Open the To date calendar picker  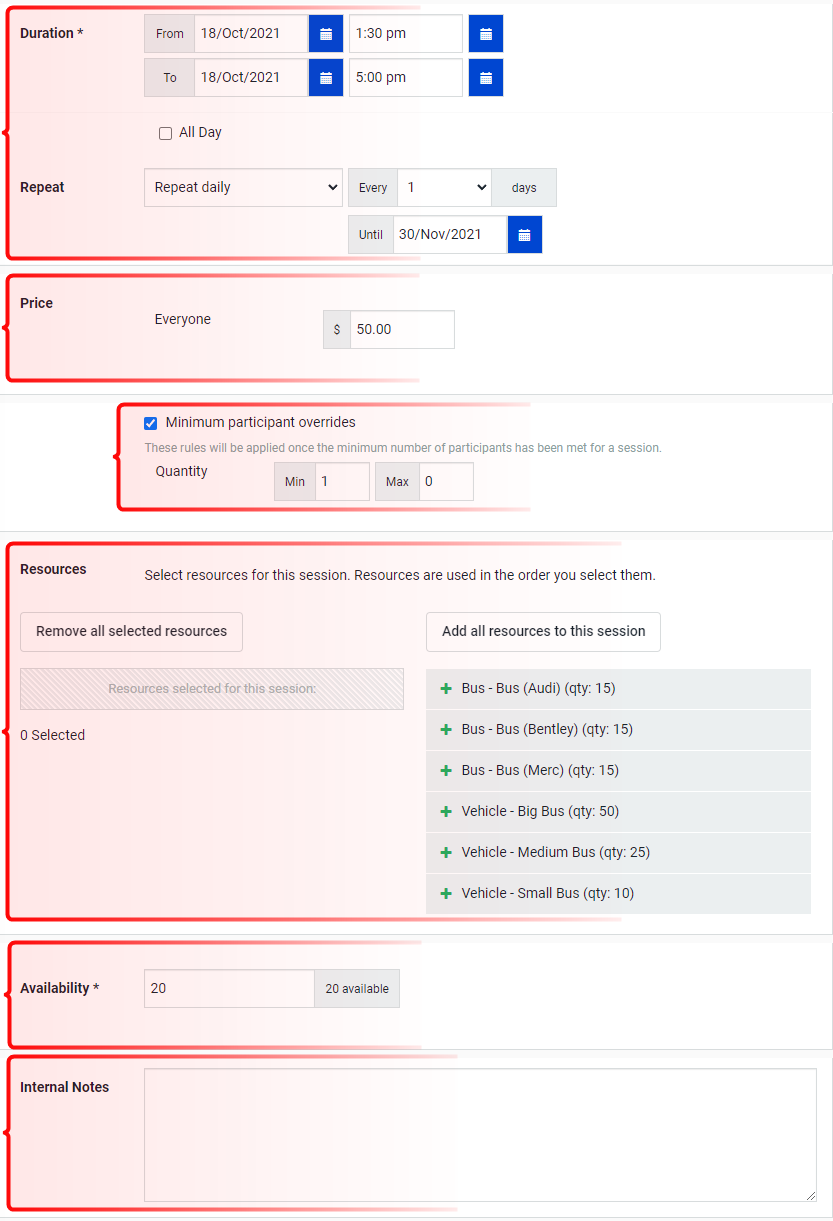pos(325,77)
